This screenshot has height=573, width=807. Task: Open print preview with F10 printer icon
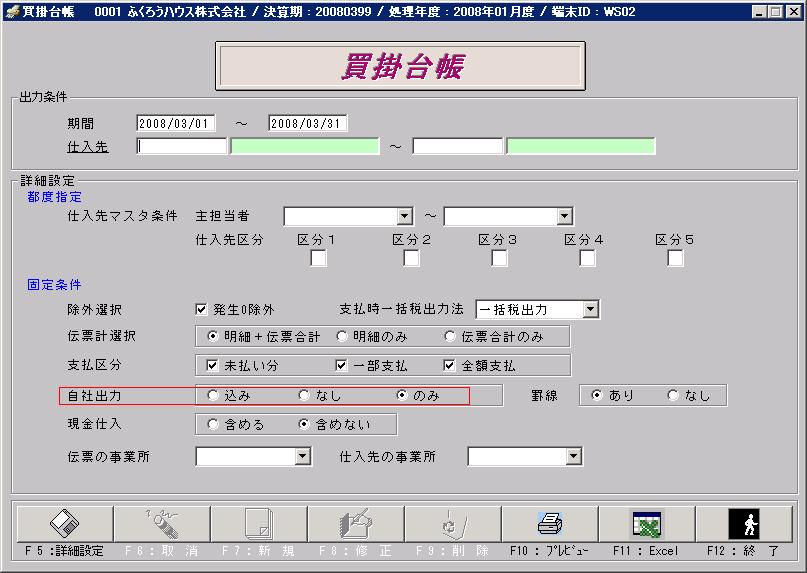point(550,524)
